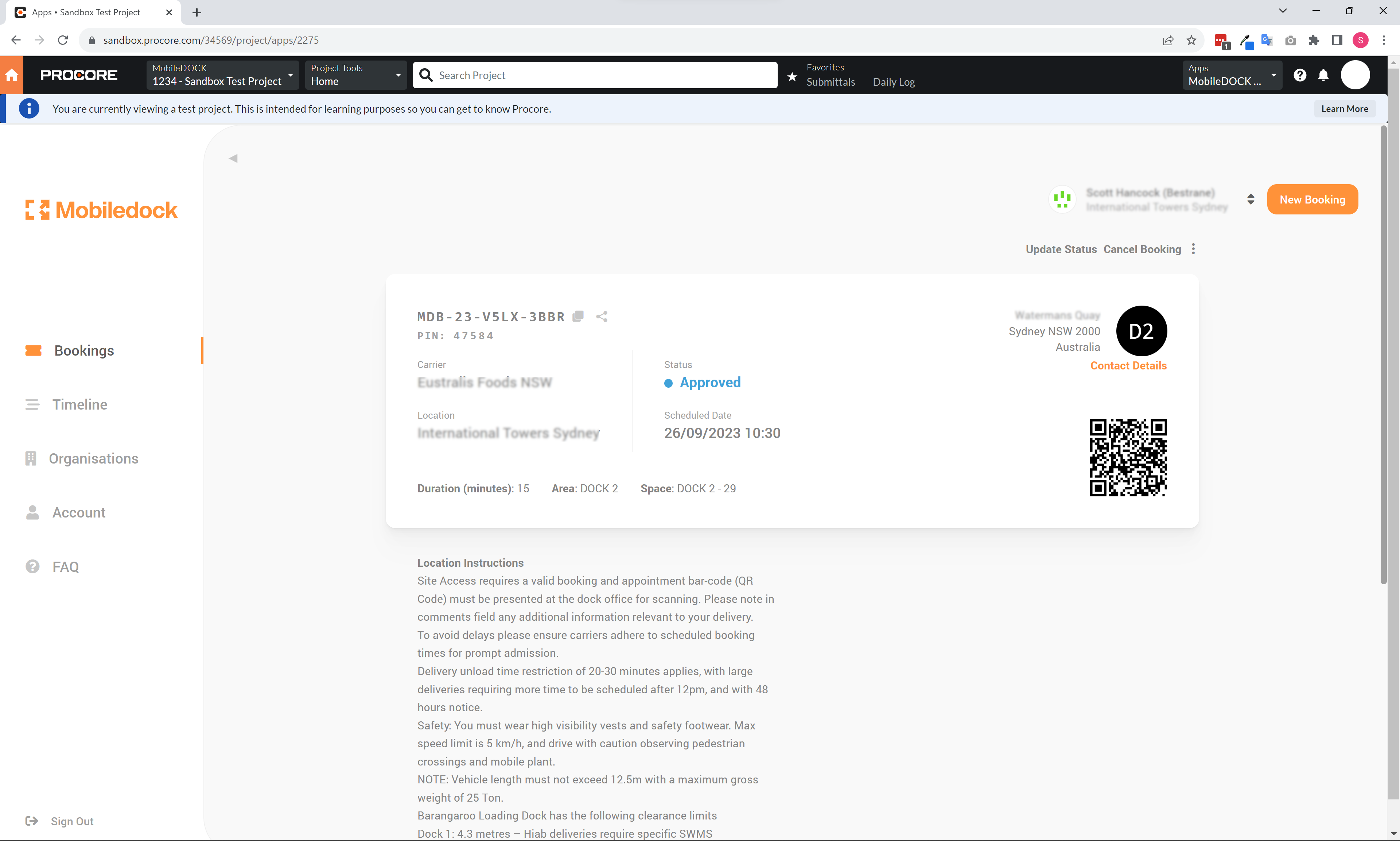Go to the Organisations section
The width and height of the screenshot is (1400, 841).
click(x=93, y=458)
